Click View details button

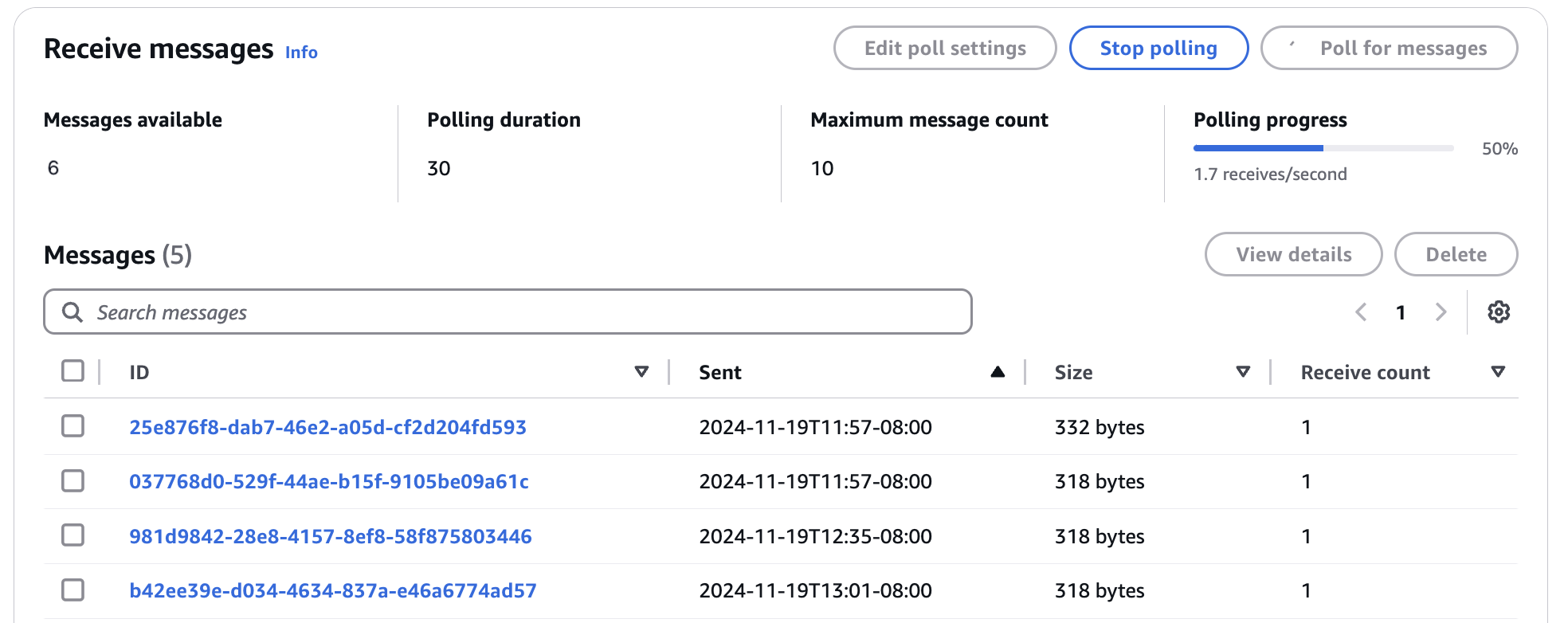tap(1293, 254)
